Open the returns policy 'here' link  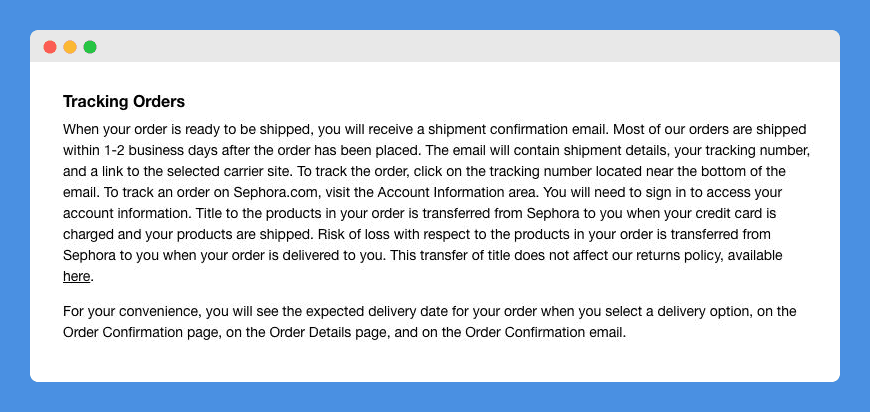tap(77, 276)
